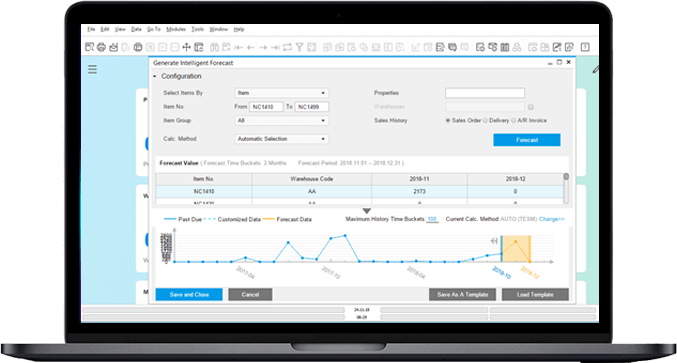The image size is (677, 363).
Task: Click the Save As A Template button
Action: [462, 294]
